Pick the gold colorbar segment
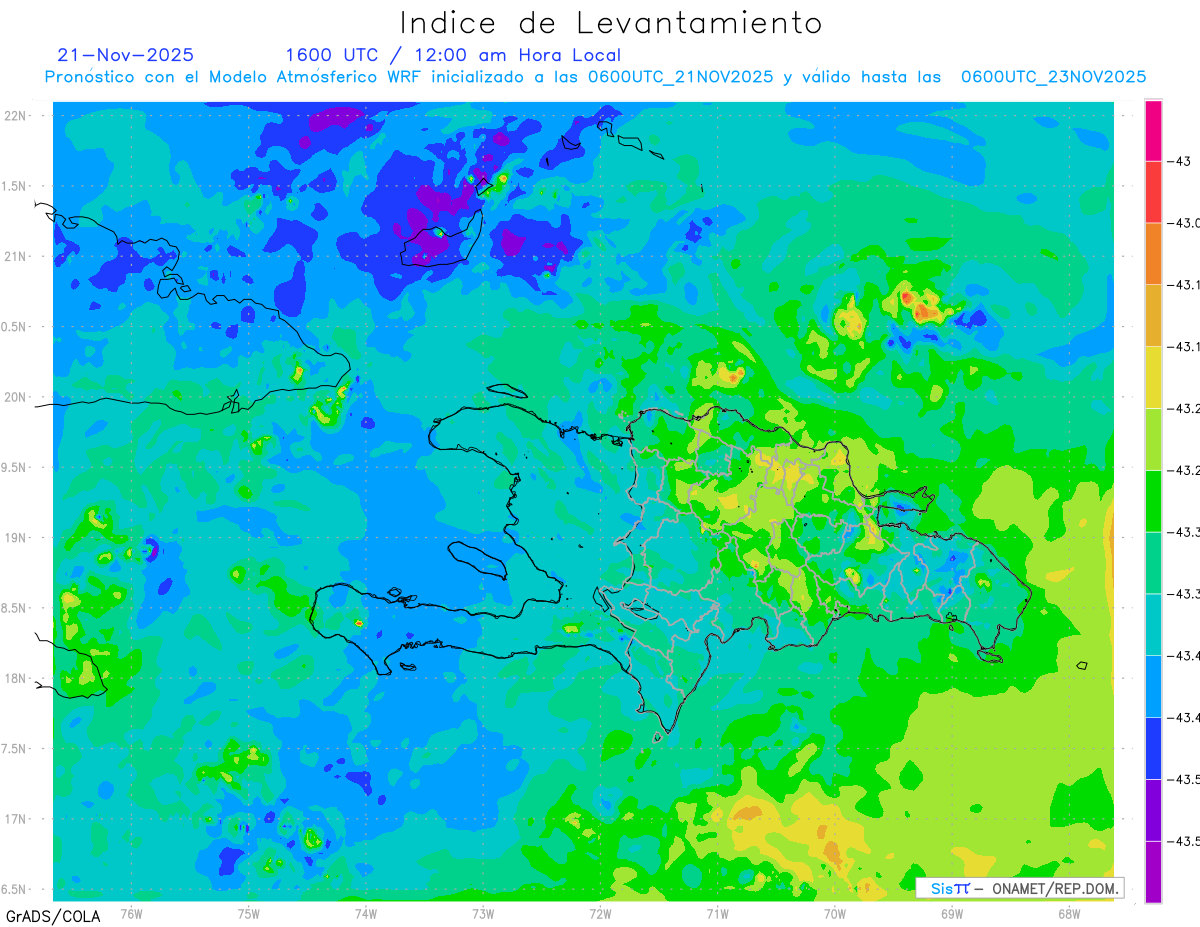 [1153, 316]
